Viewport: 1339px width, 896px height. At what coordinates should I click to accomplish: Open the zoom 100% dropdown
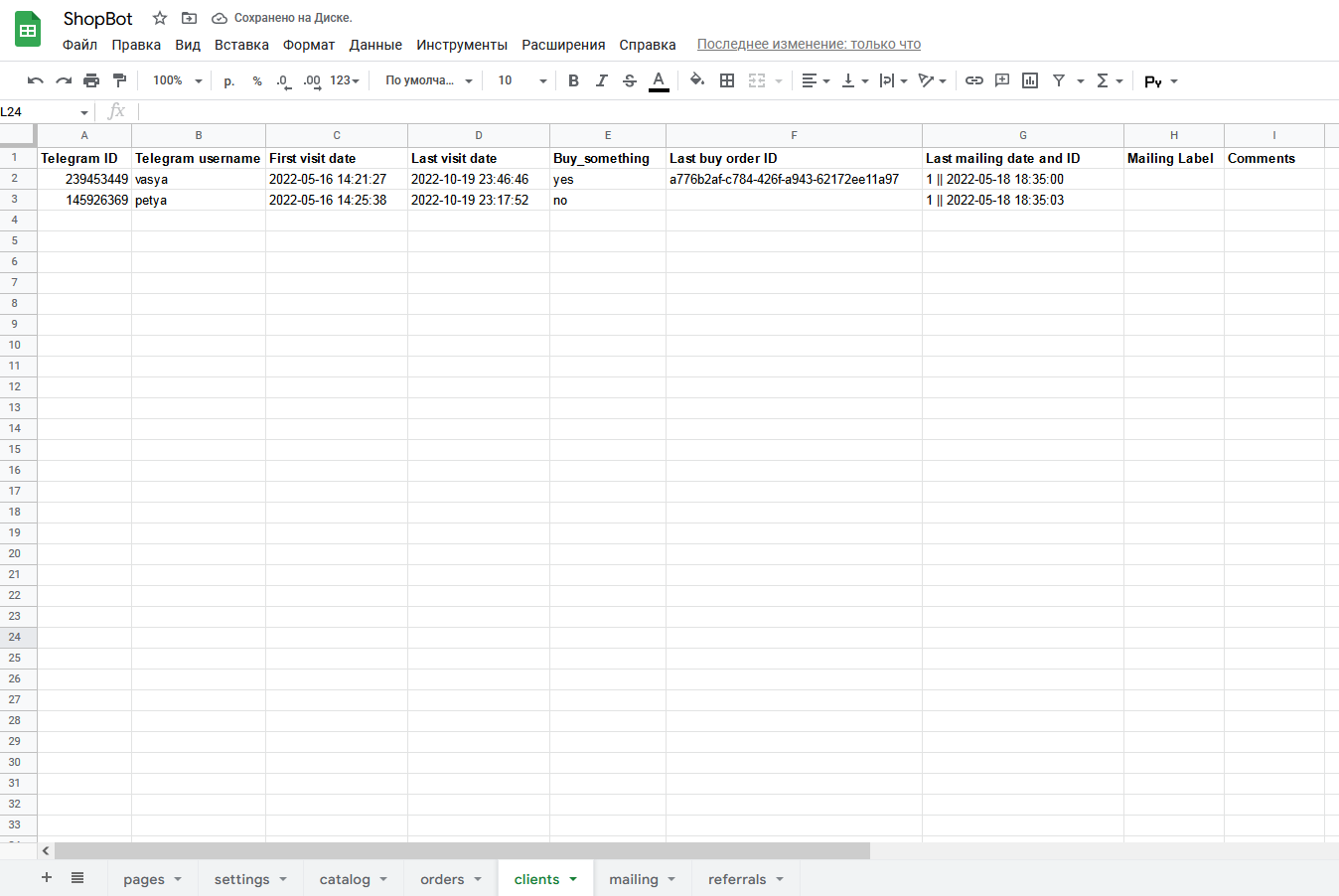[x=177, y=80]
